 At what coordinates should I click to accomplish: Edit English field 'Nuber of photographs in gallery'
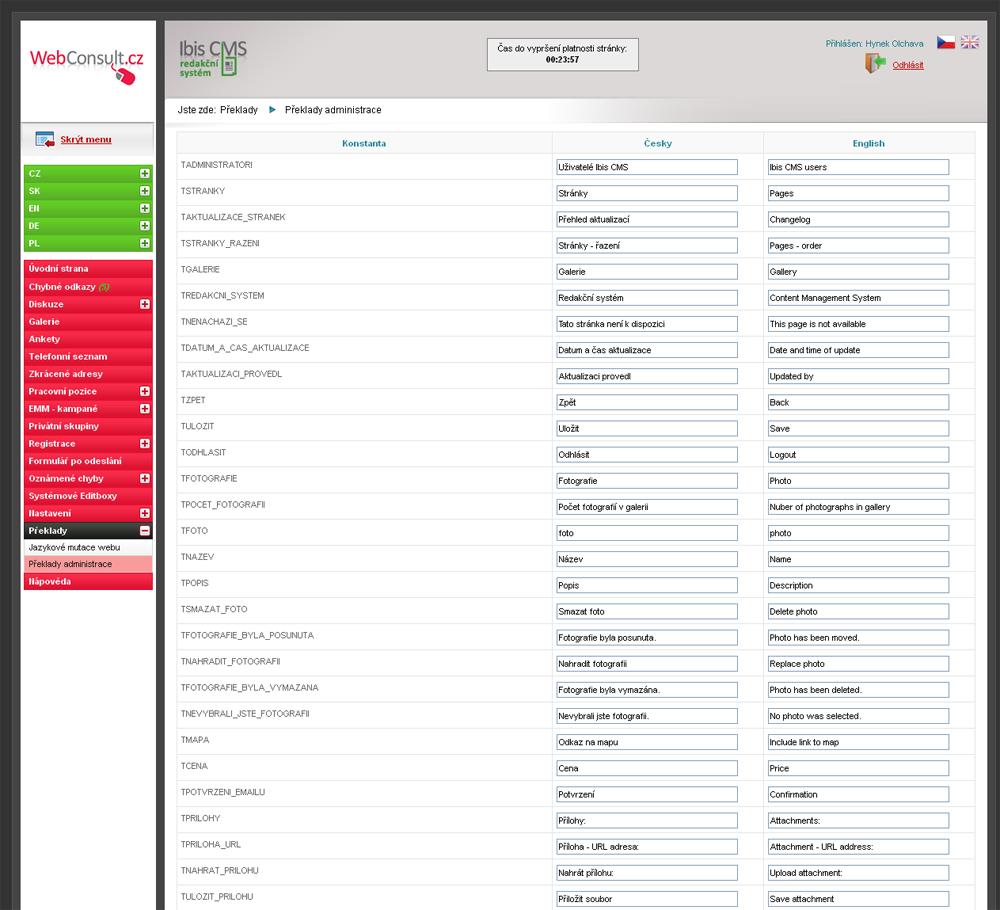click(858, 507)
